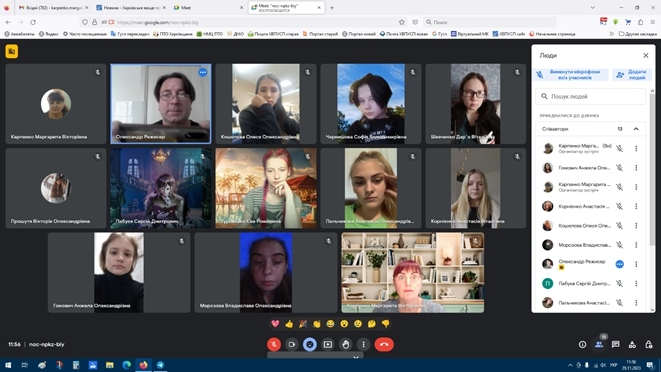Screen dimensions: 661x372
Task: Click the present screen icon
Action: pos(328,345)
